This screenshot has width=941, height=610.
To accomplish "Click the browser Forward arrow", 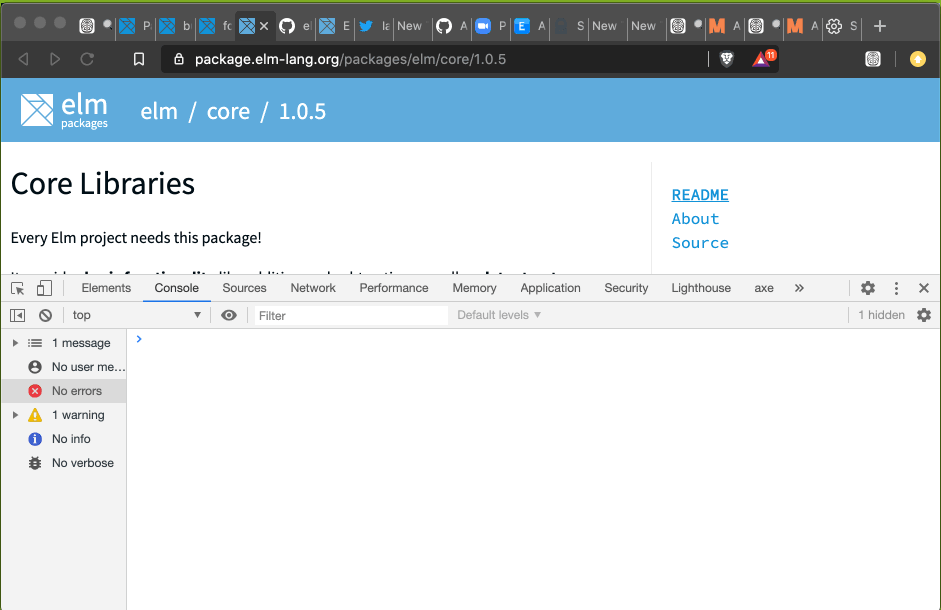I will pos(55,59).
